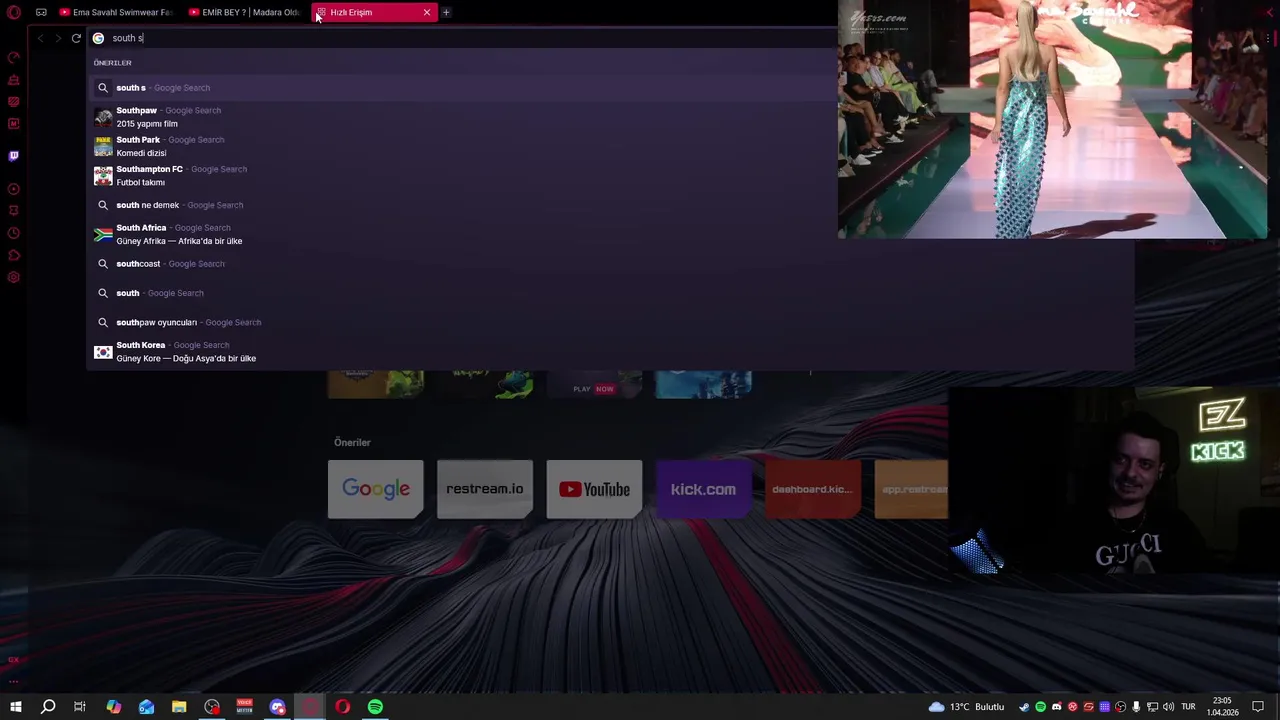The width and height of the screenshot is (1280, 720).
Task: Switch to EMİR BEY Madara YouTube tab
Action: [245, 12]
